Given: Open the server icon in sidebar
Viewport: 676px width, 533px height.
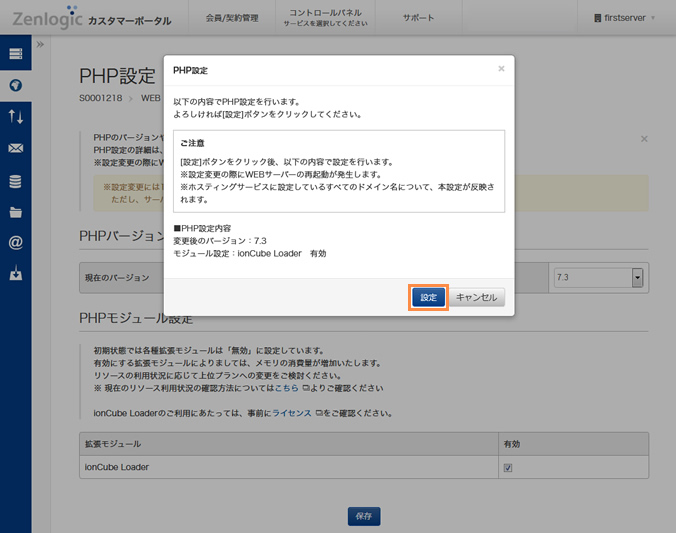Looking at the screenshot, I should pos(15,53).
